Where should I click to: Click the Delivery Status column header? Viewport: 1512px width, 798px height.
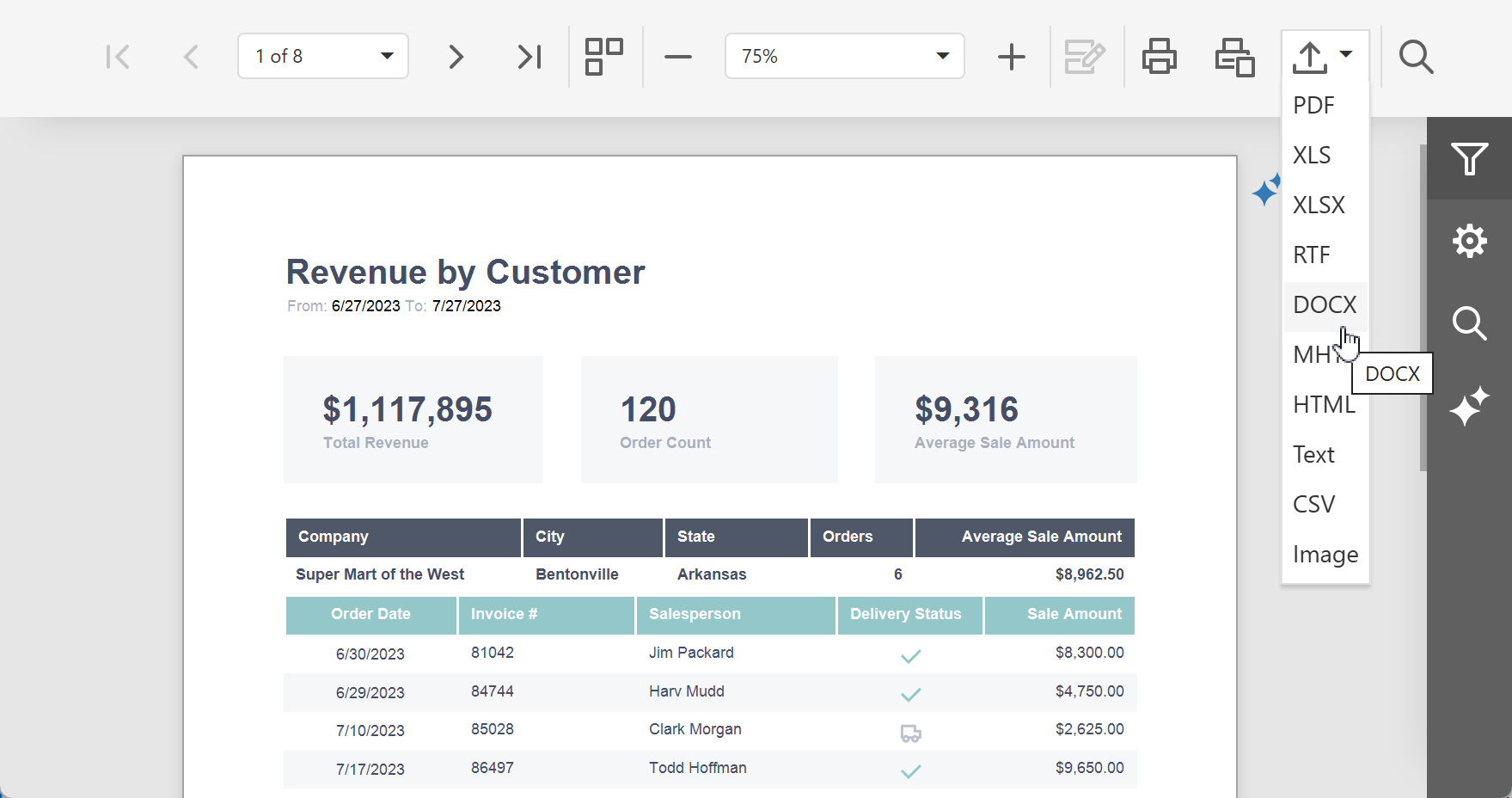909,615
